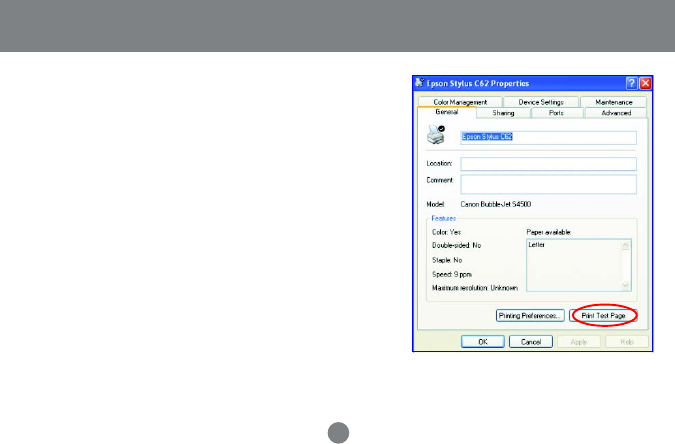Confirm with the OK button
Image resolution: width=675 pixels, height=444 pixels.
[x=483, y=342]
